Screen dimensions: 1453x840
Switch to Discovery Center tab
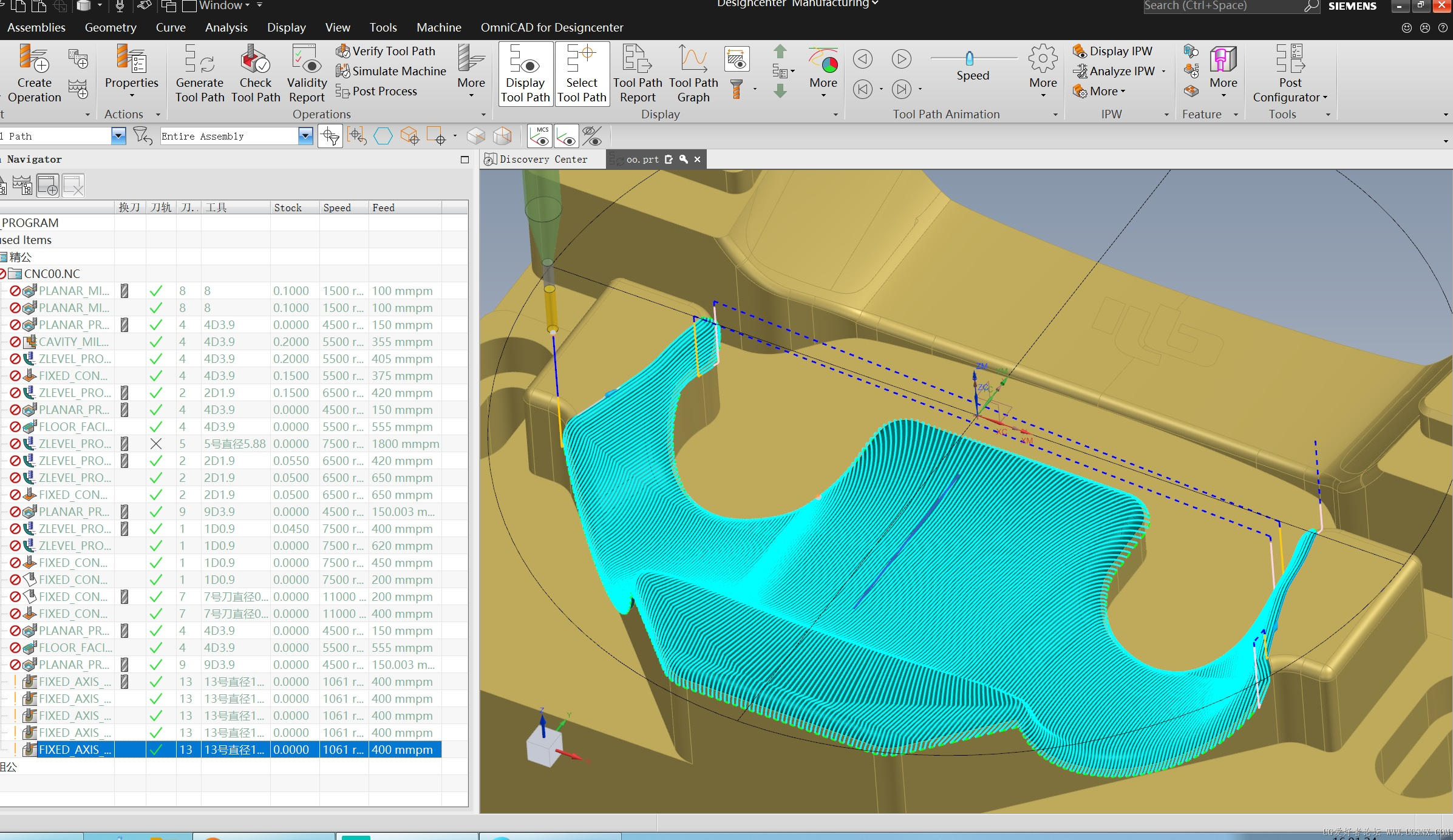(536, 159)
